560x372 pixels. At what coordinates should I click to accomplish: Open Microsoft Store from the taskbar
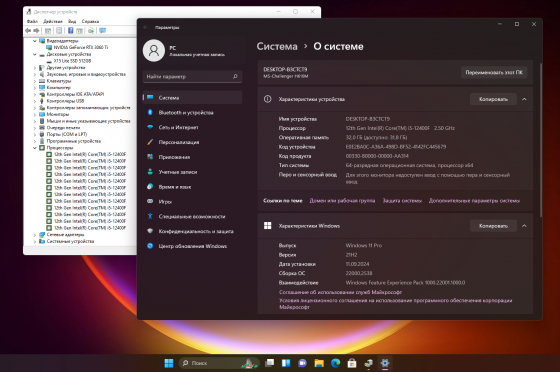tap(352, 363)
